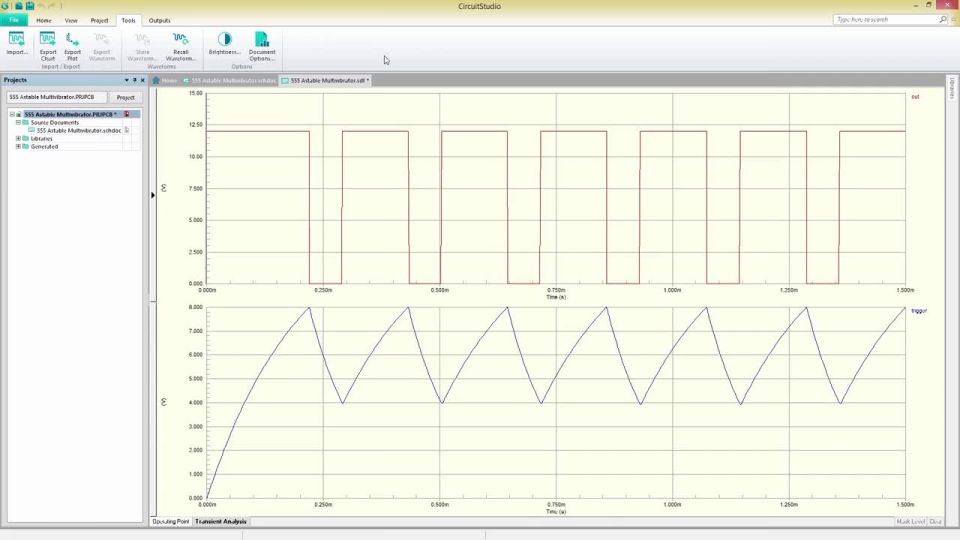Click the lower plot (V) axis label
The width and height of the screenshot is (960, 540).
163,402
